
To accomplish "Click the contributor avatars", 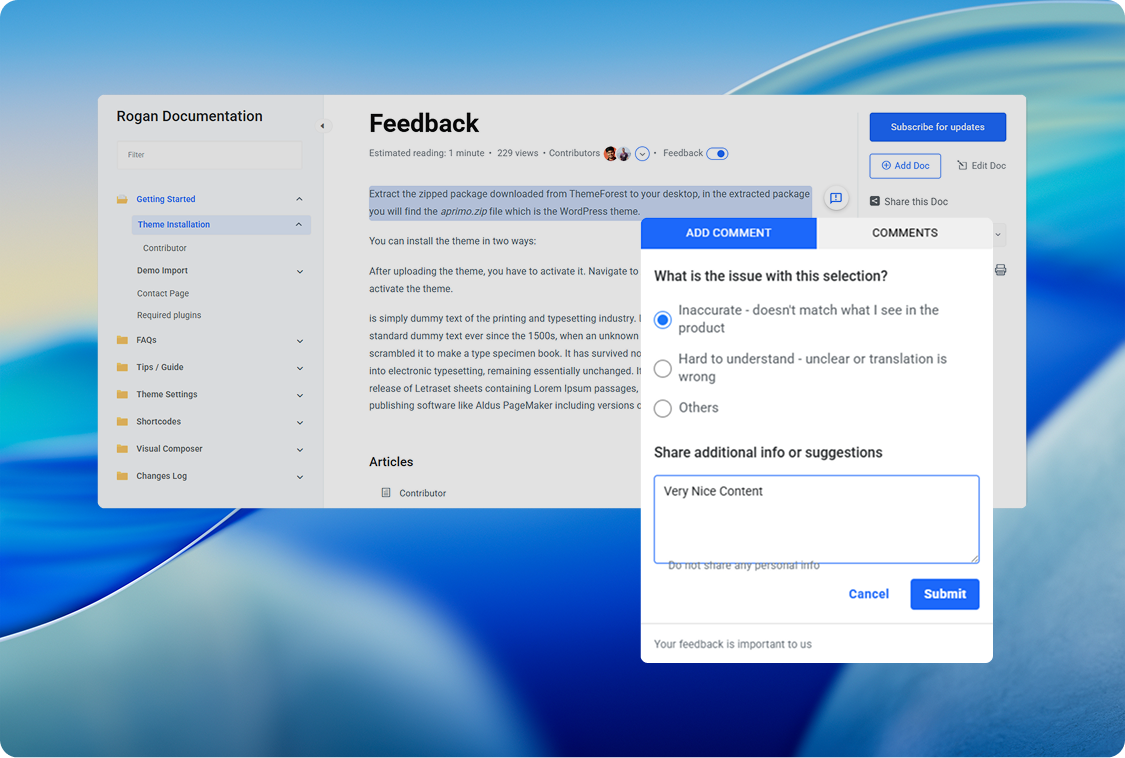I will tap(616, 154).
